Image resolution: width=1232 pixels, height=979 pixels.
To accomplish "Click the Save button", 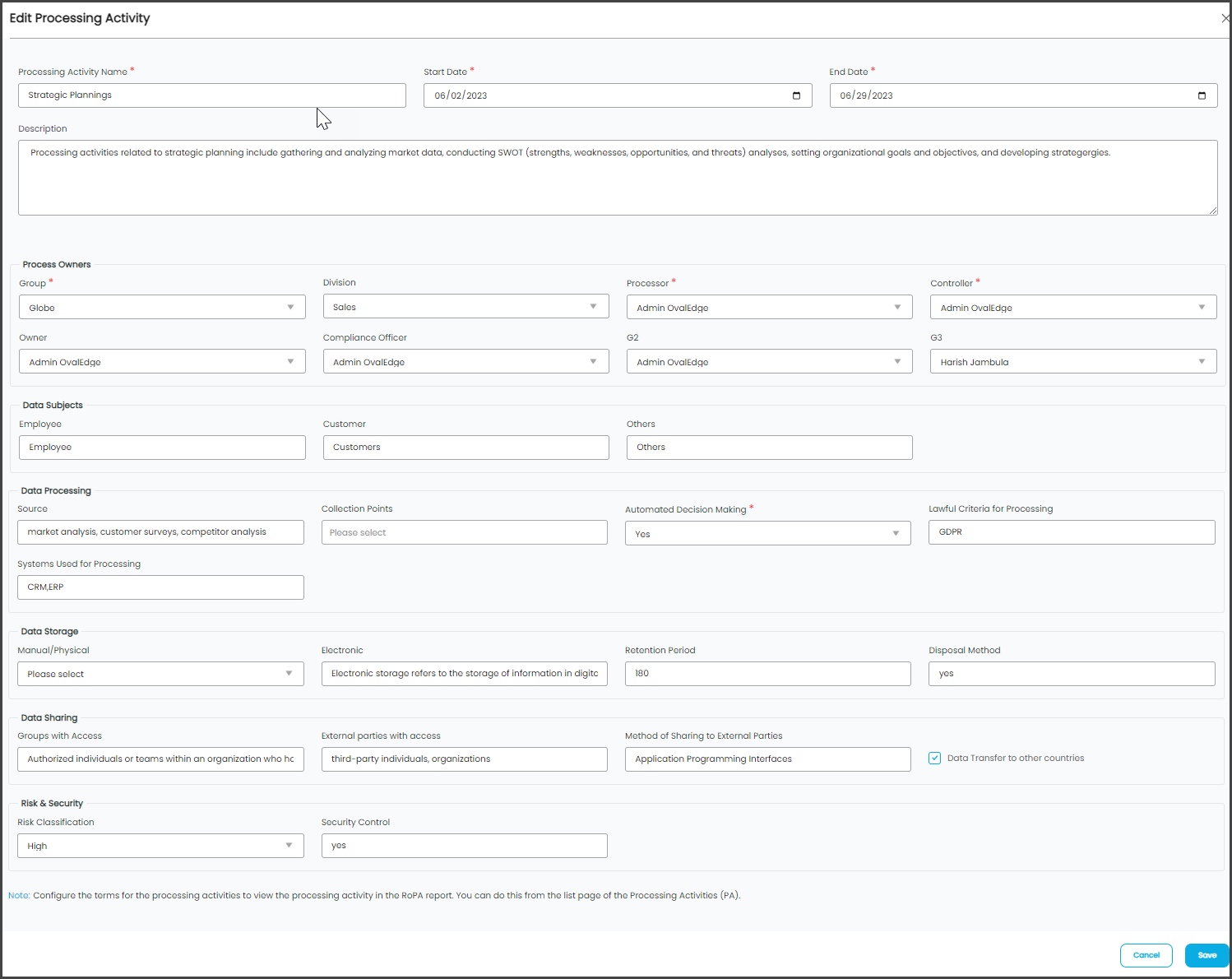I will pos(1207,955).
